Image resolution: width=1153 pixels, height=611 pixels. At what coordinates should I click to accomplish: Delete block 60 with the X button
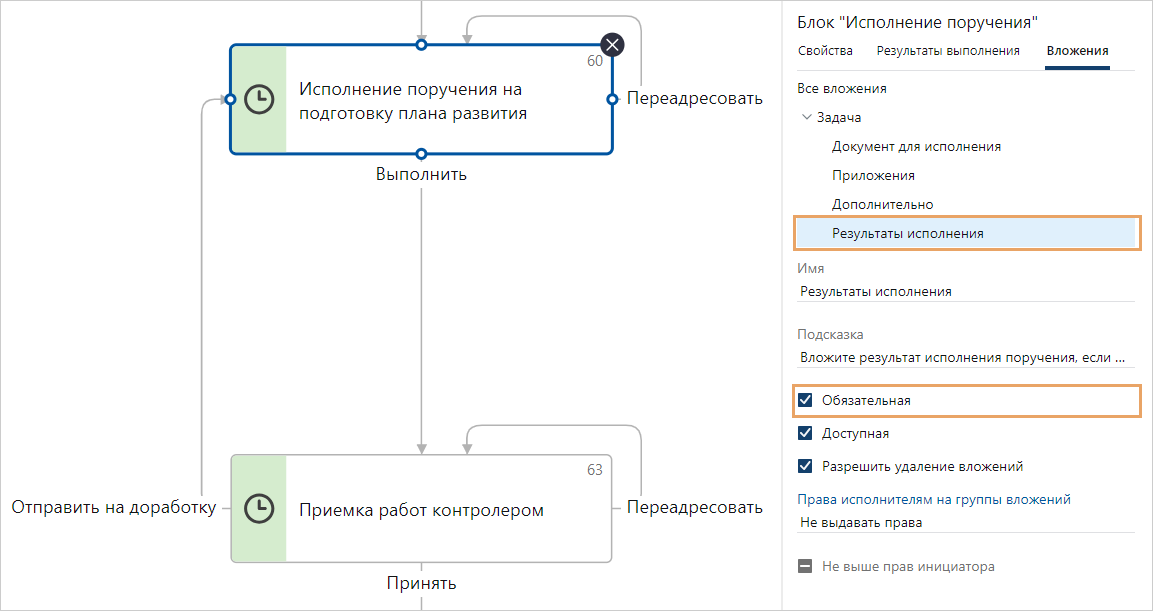(x=612, y=44)
